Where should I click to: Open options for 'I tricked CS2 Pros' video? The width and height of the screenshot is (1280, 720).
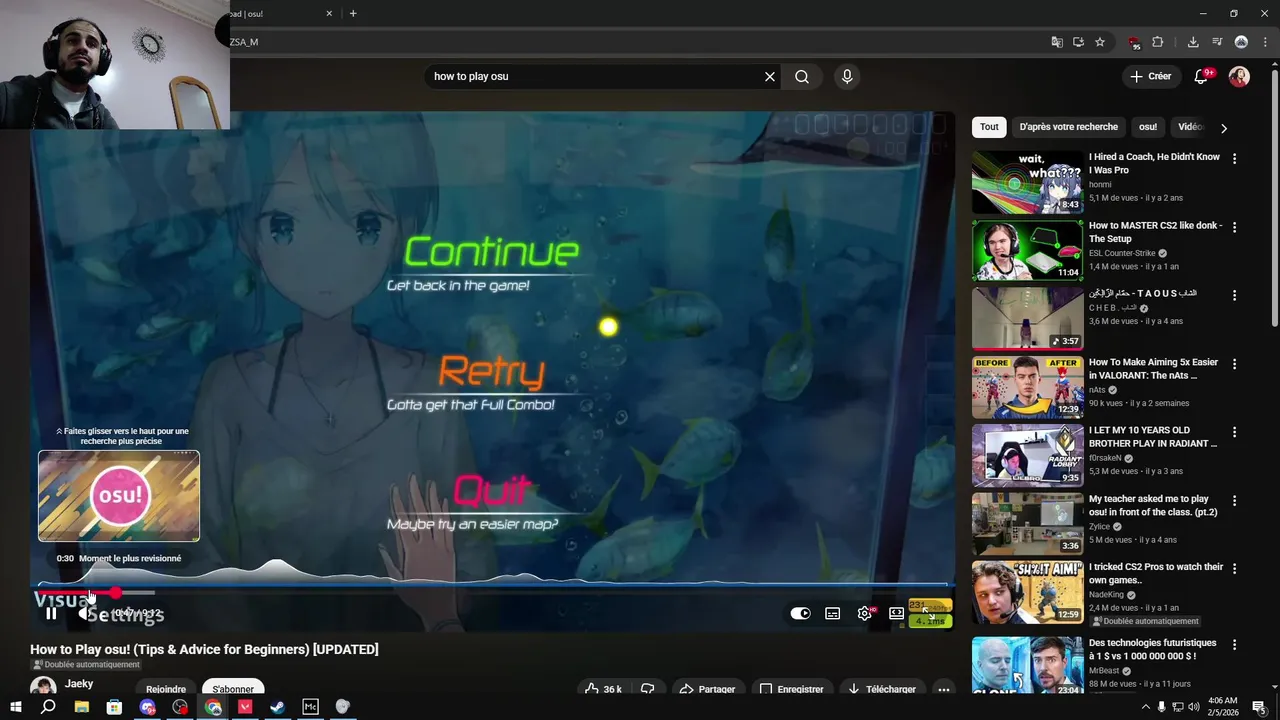pos(1234,569)
